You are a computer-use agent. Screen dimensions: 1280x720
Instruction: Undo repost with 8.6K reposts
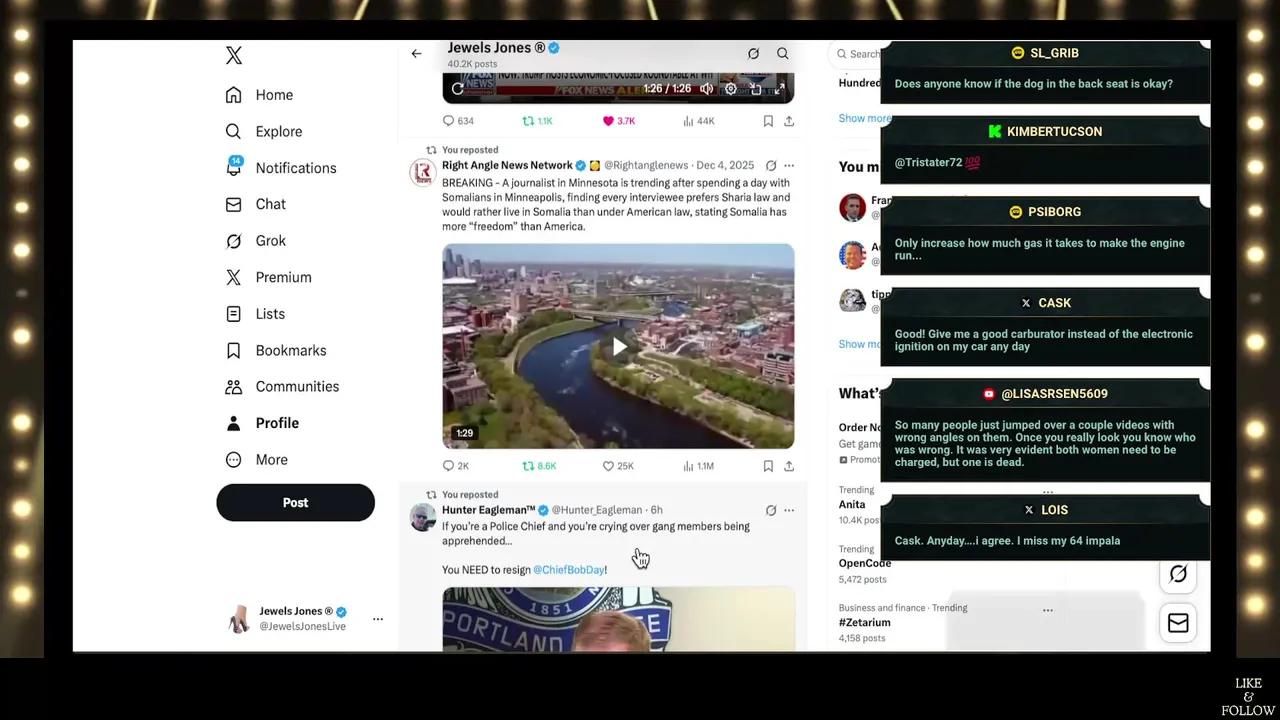coord(539,466)
